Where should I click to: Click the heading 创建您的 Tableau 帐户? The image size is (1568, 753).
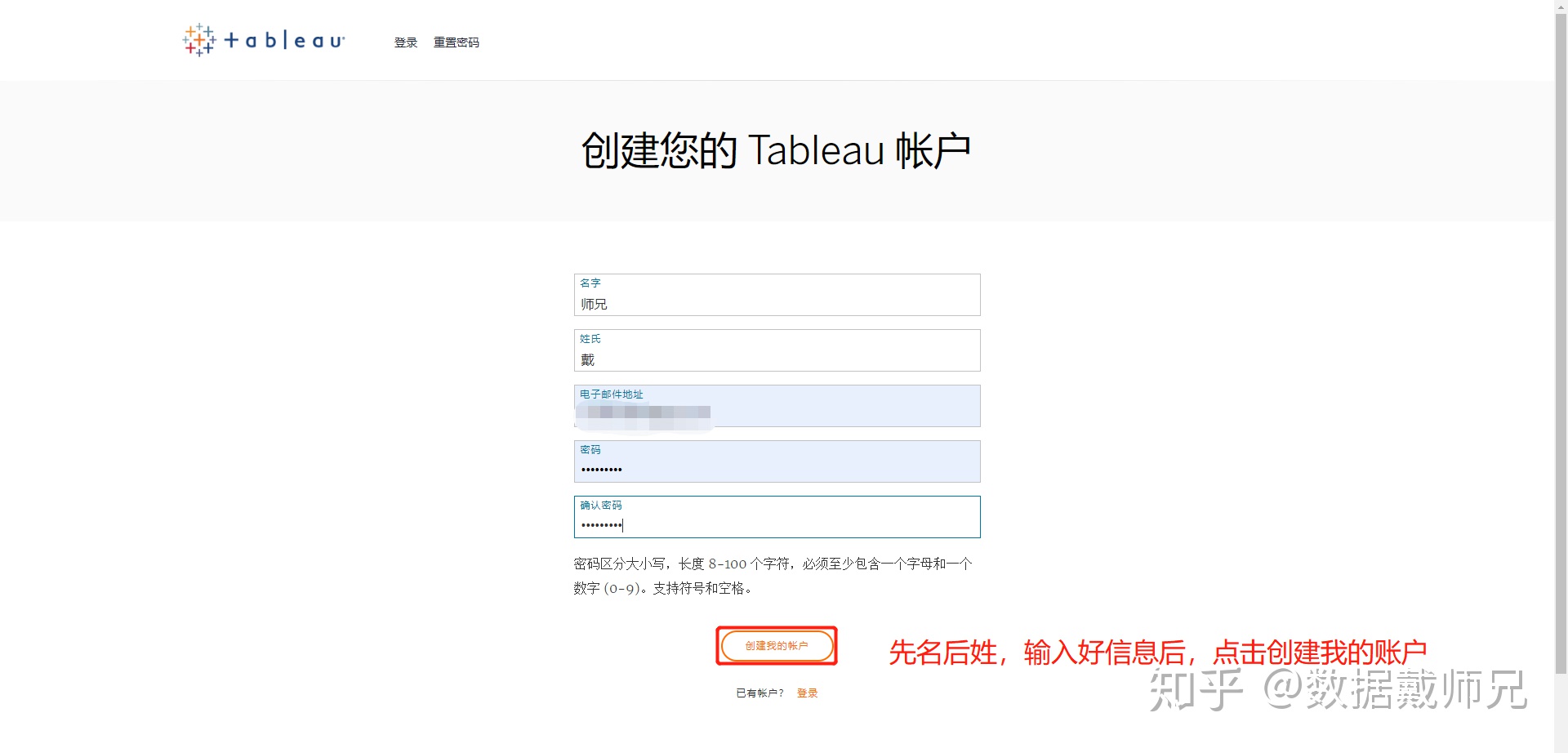pos(776,151)
